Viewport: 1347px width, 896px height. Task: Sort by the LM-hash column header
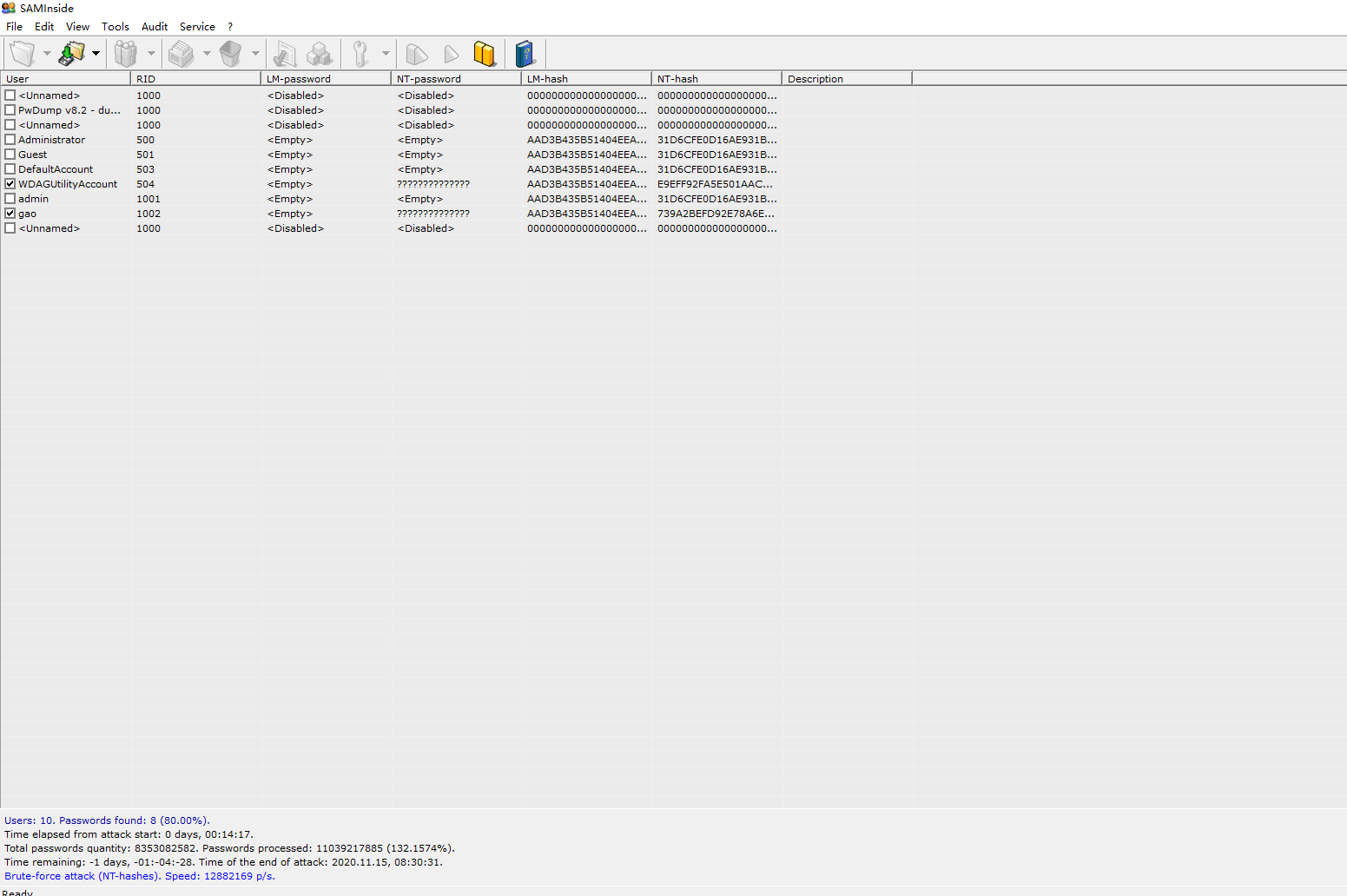[586, 78]
